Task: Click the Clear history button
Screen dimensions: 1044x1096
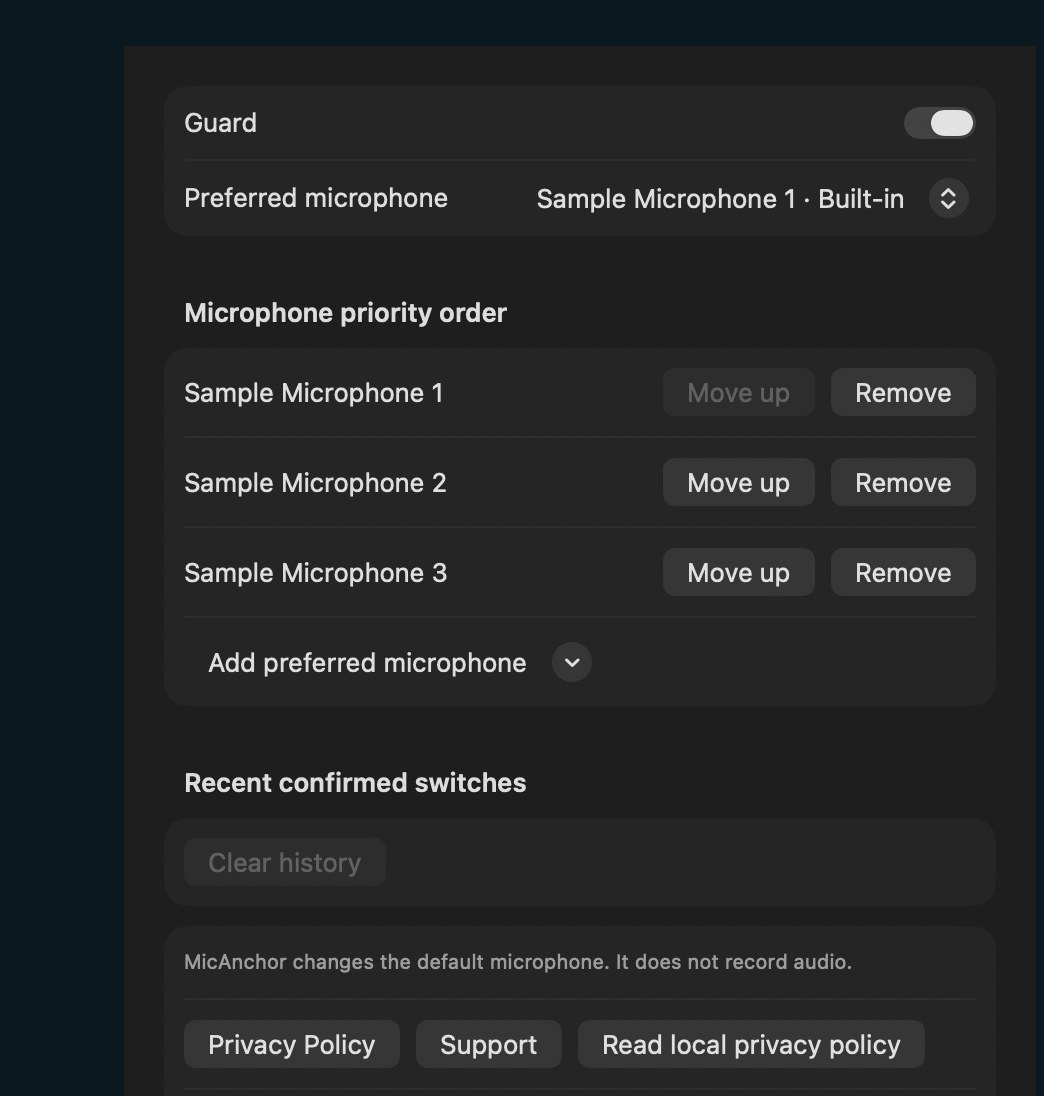Action: [x=285, y=863]
